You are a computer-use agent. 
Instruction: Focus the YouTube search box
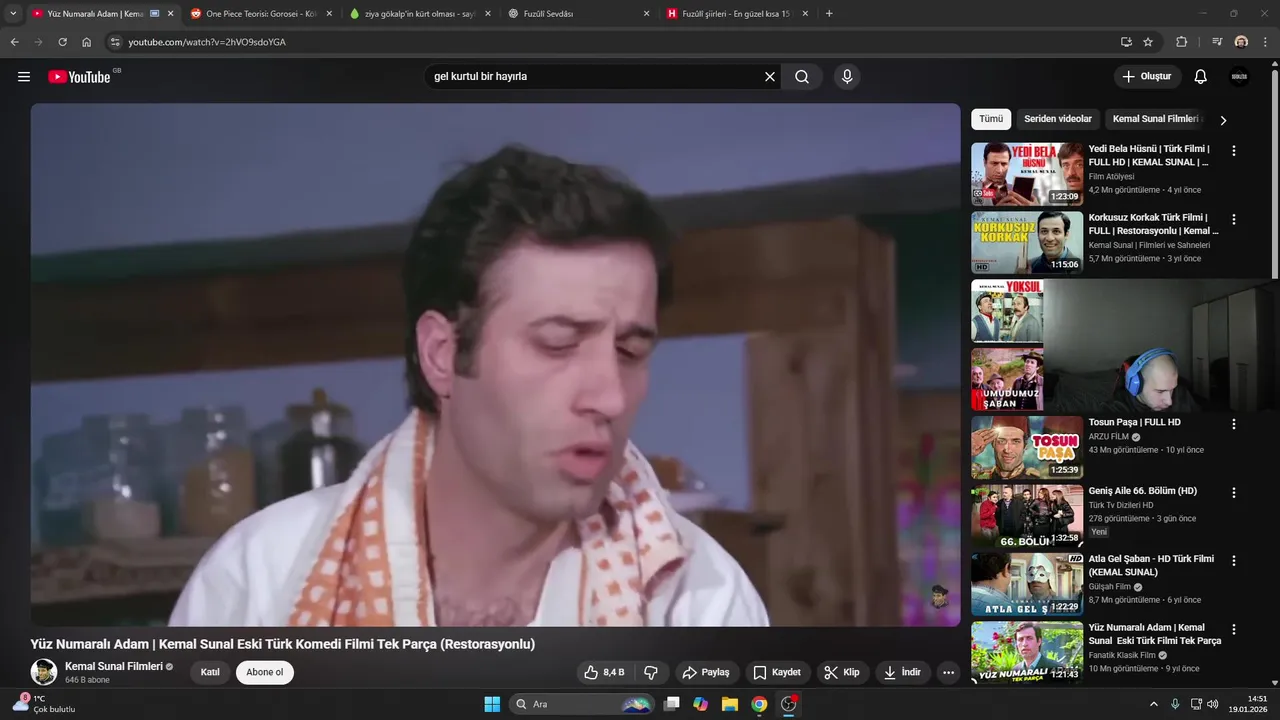coord(595,77)
